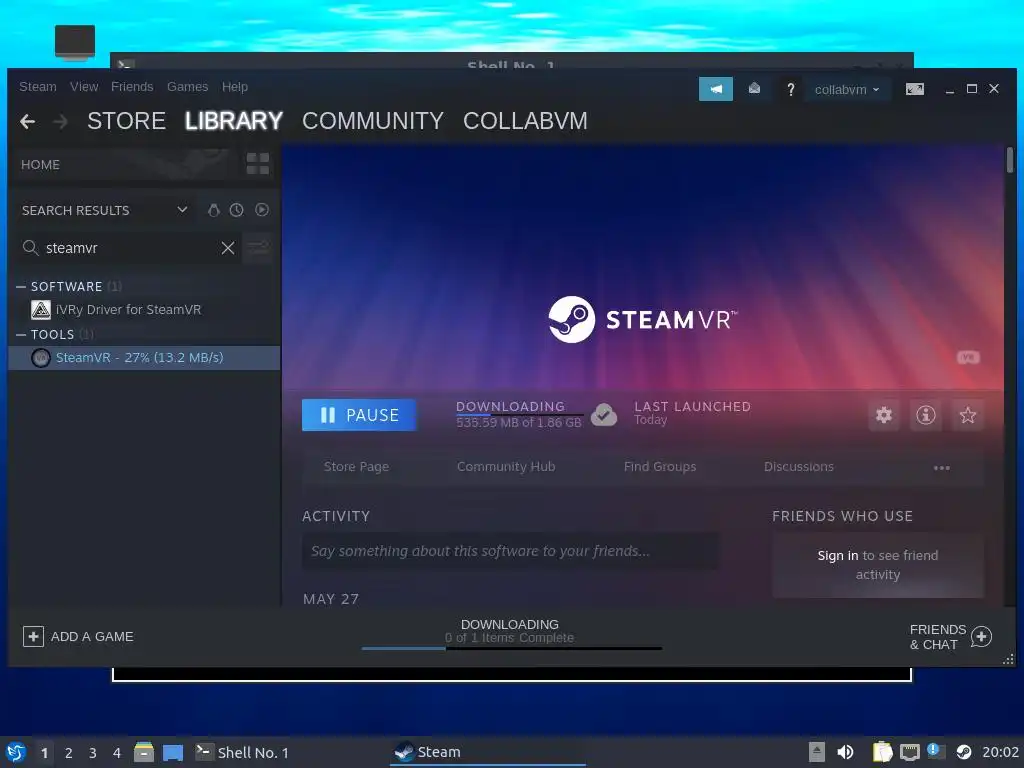1024x768 pixels.
Task: Open Friends & Chat speech bubble icon
Action: point(982,637)
